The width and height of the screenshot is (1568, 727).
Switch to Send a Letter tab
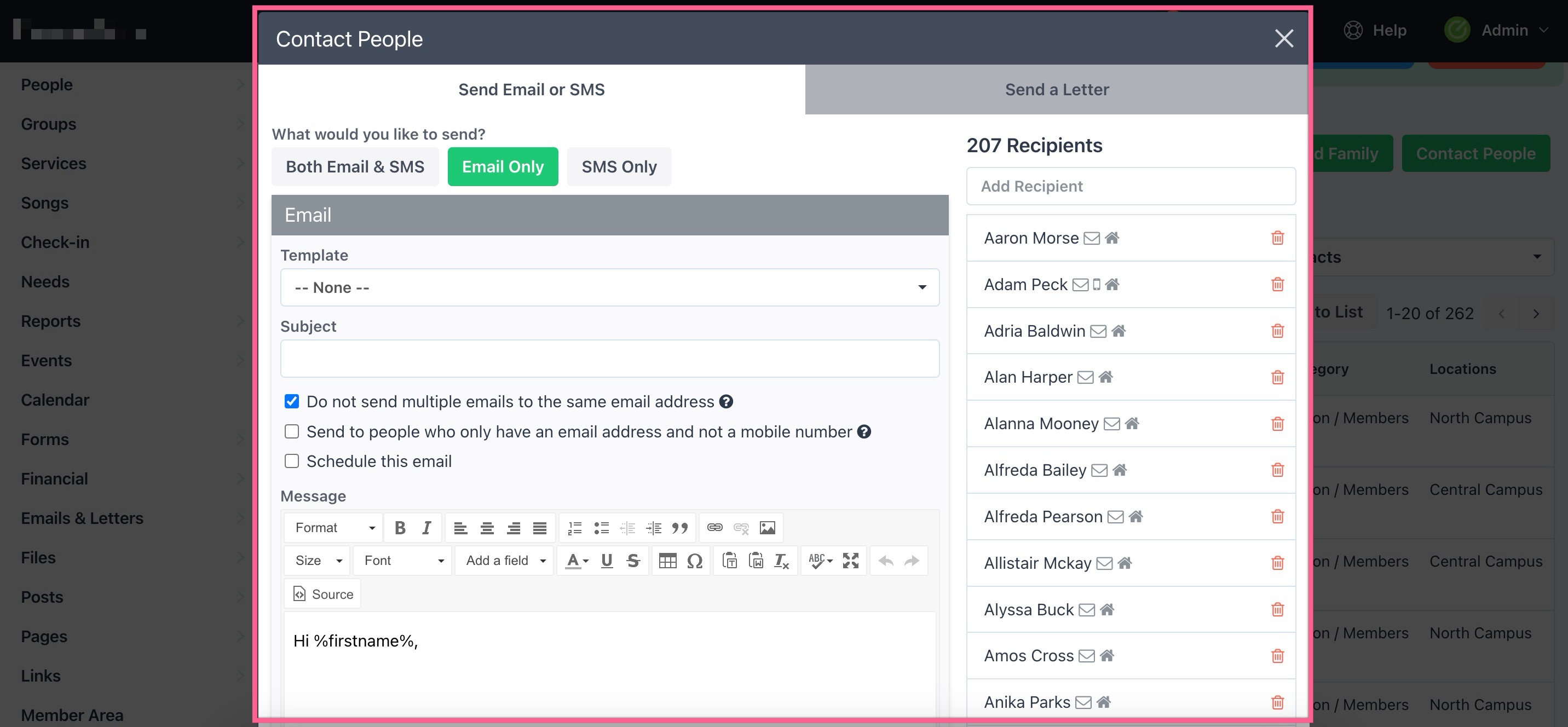pos(1056,89)
